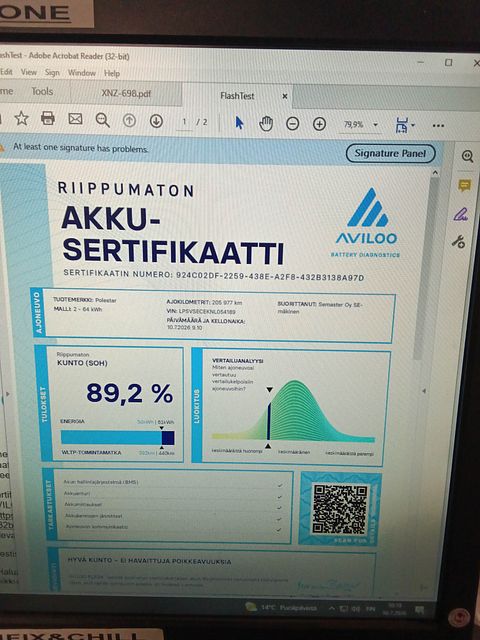The width and height of the screenshot is (480, 640).
Task: Open the View menu
Action: coord(29,72)
